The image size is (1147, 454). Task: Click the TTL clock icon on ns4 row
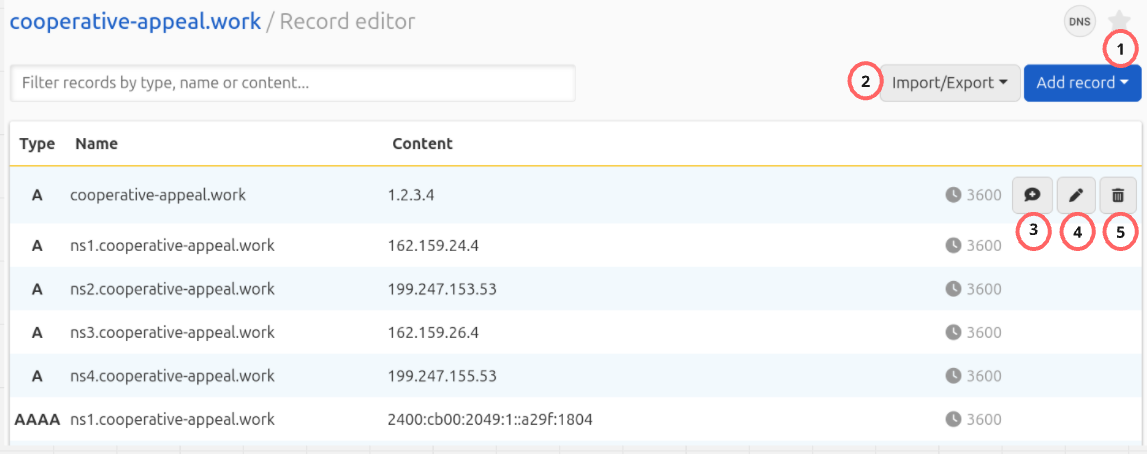click(953, 376)
